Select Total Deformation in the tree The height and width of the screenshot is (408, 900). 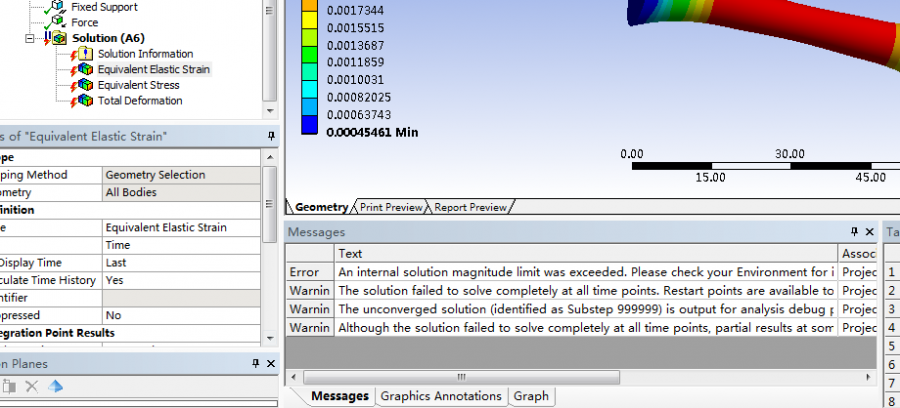pyautogui.click(x=140, y=100)
